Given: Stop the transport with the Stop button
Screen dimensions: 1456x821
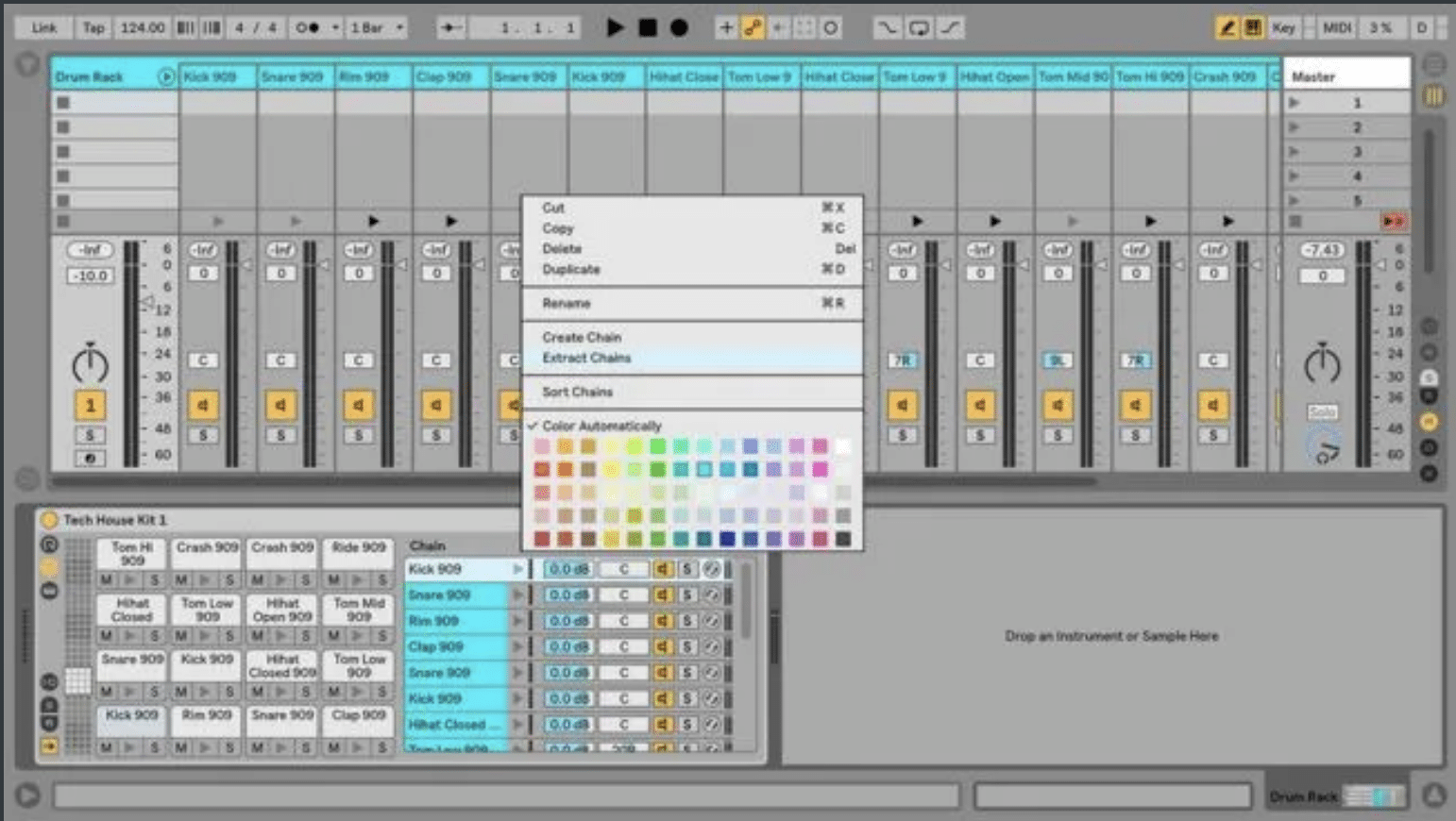Looking at the screenshot, I should point(648,27).
